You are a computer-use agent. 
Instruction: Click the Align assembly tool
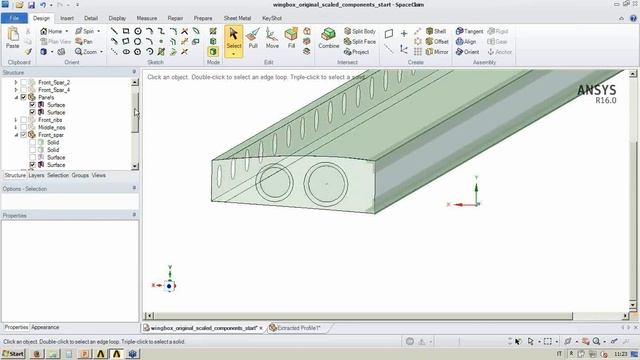(x=466, y=42)
